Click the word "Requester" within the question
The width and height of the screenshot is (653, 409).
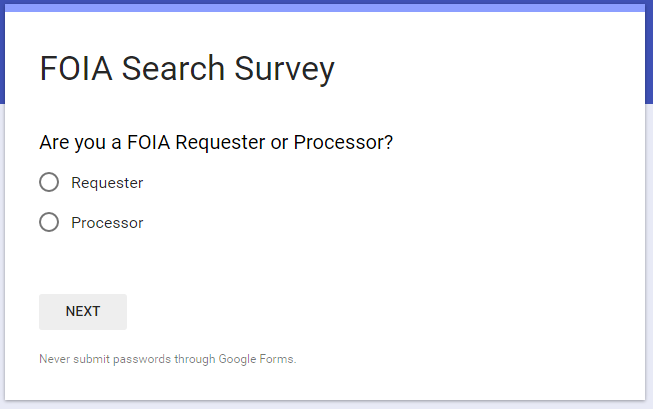(220, 142)
